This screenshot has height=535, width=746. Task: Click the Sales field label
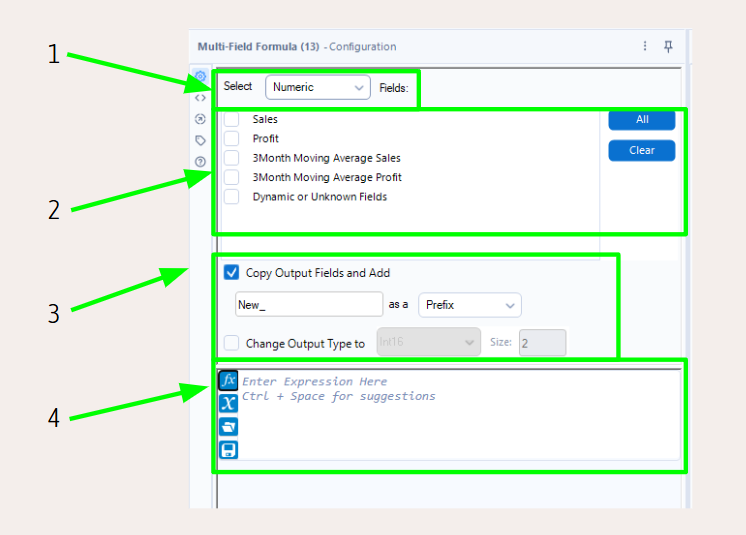click(x=265, y=119)
